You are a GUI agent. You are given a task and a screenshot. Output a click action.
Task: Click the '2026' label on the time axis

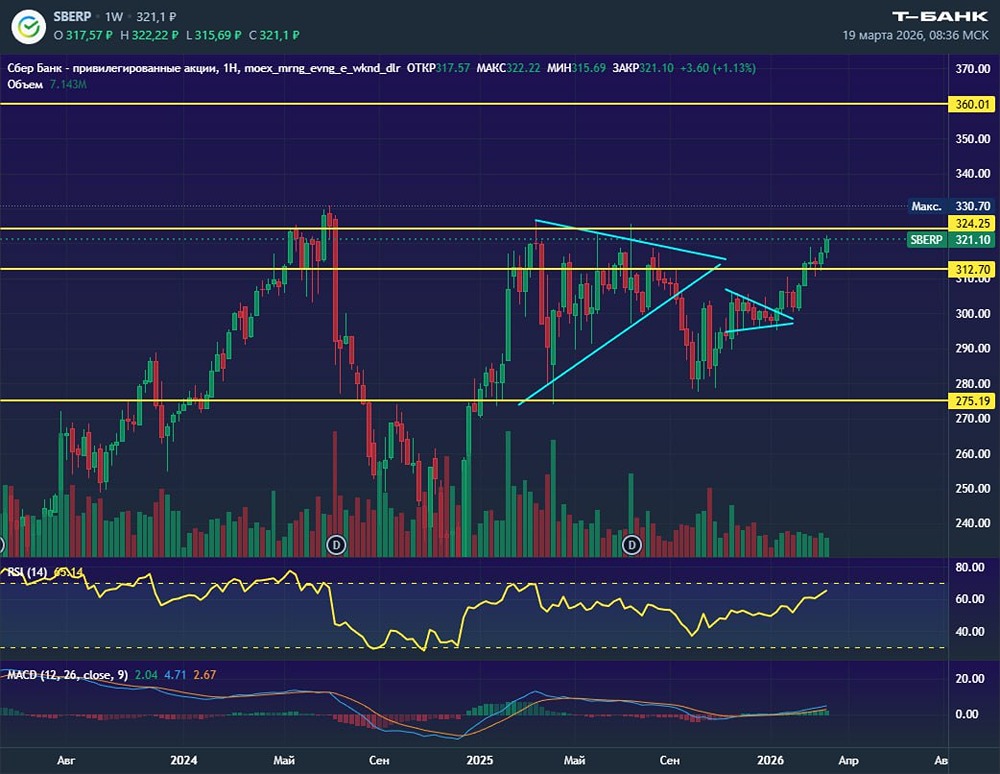click(x=770, y=760)
